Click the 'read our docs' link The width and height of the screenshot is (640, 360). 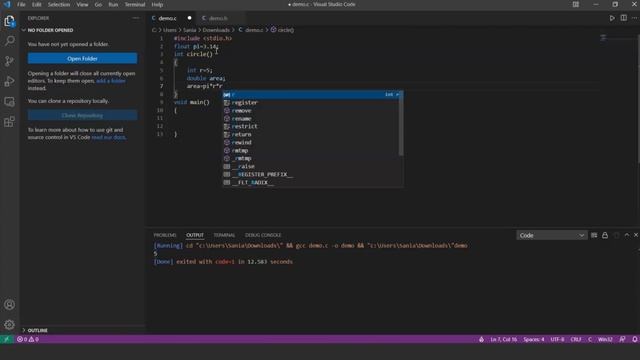pos(109,137)
